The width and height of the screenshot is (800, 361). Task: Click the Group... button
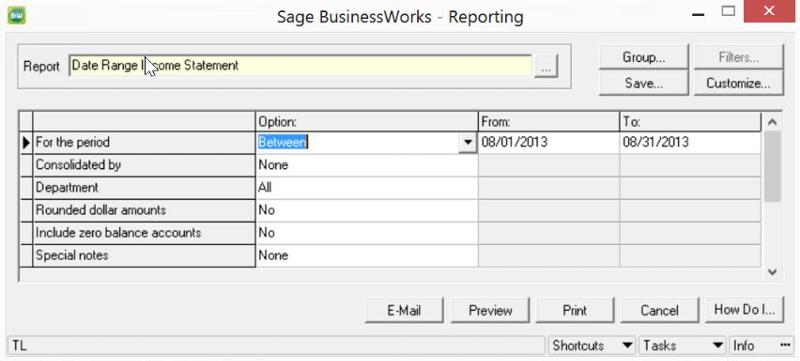[x=643, y=57]
